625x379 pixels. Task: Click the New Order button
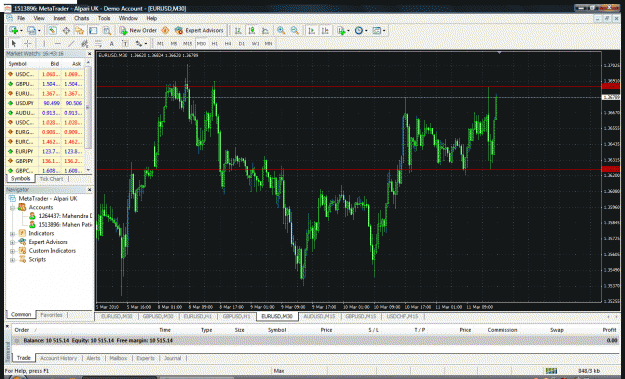tap(138, 30)
